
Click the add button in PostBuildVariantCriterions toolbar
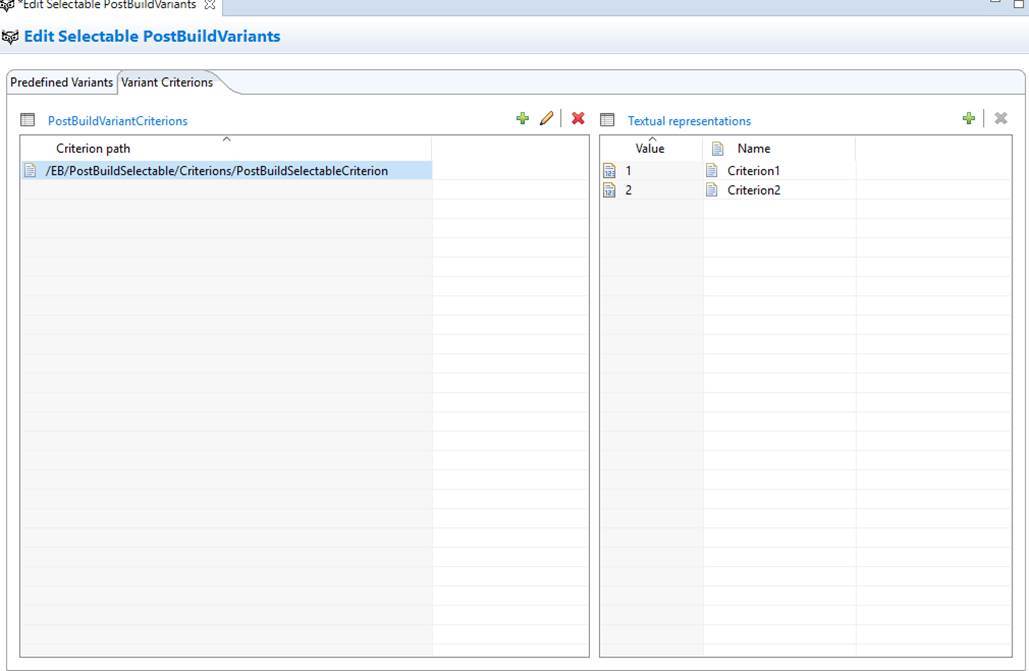[523, 118]
